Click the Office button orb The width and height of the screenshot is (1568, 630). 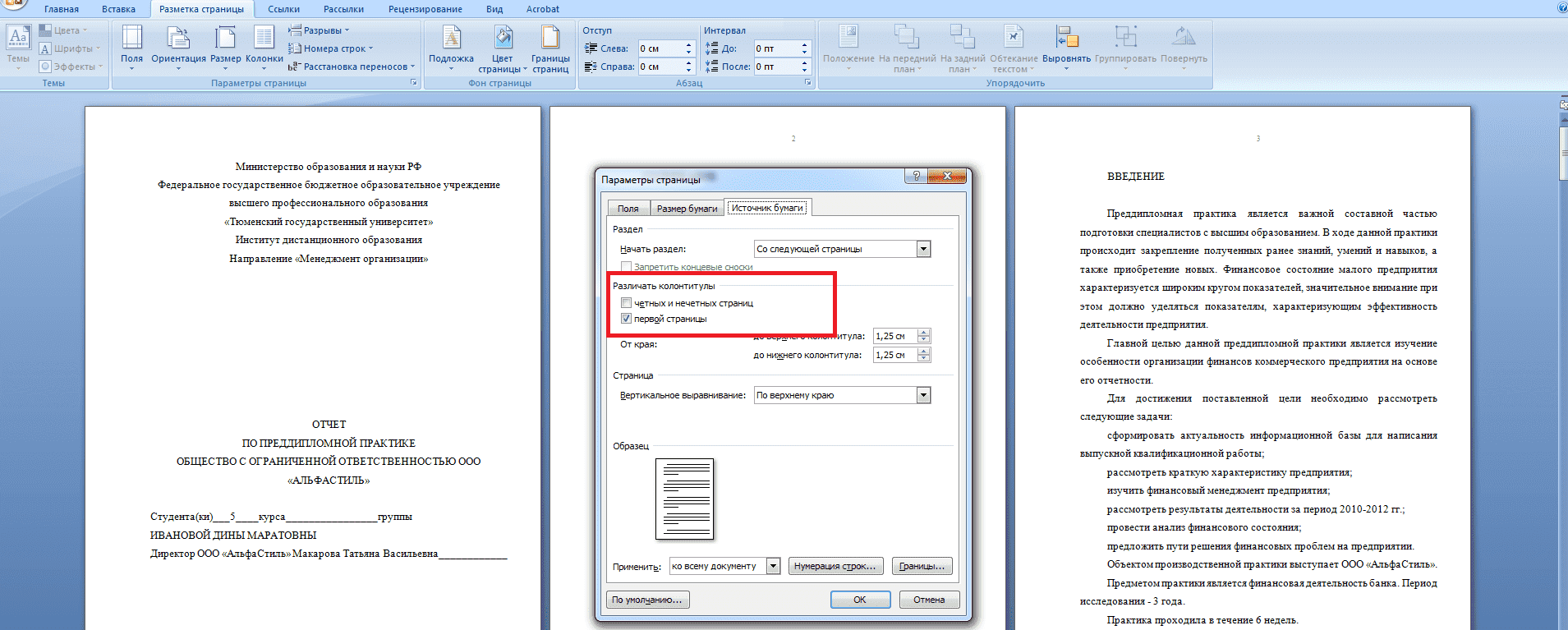pyautogui.click(x=13, y=4)
